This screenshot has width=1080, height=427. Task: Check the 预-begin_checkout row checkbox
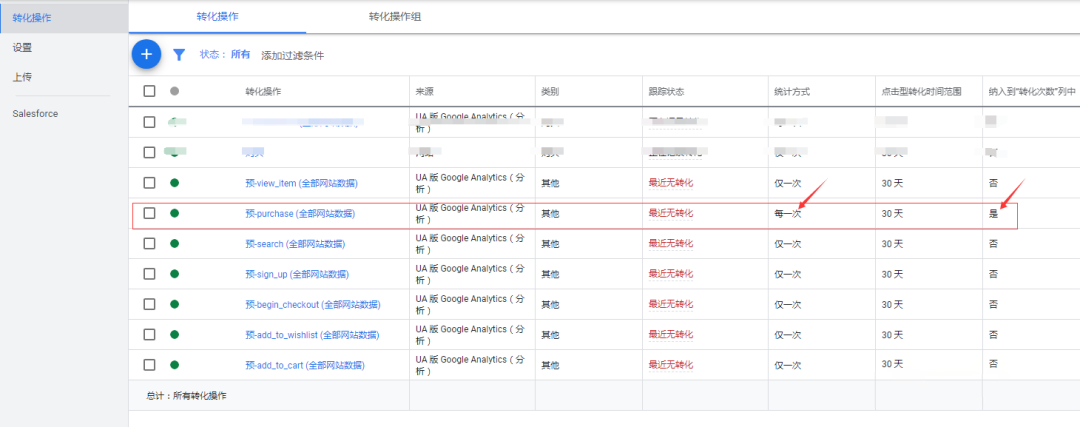tap(149, 304)
